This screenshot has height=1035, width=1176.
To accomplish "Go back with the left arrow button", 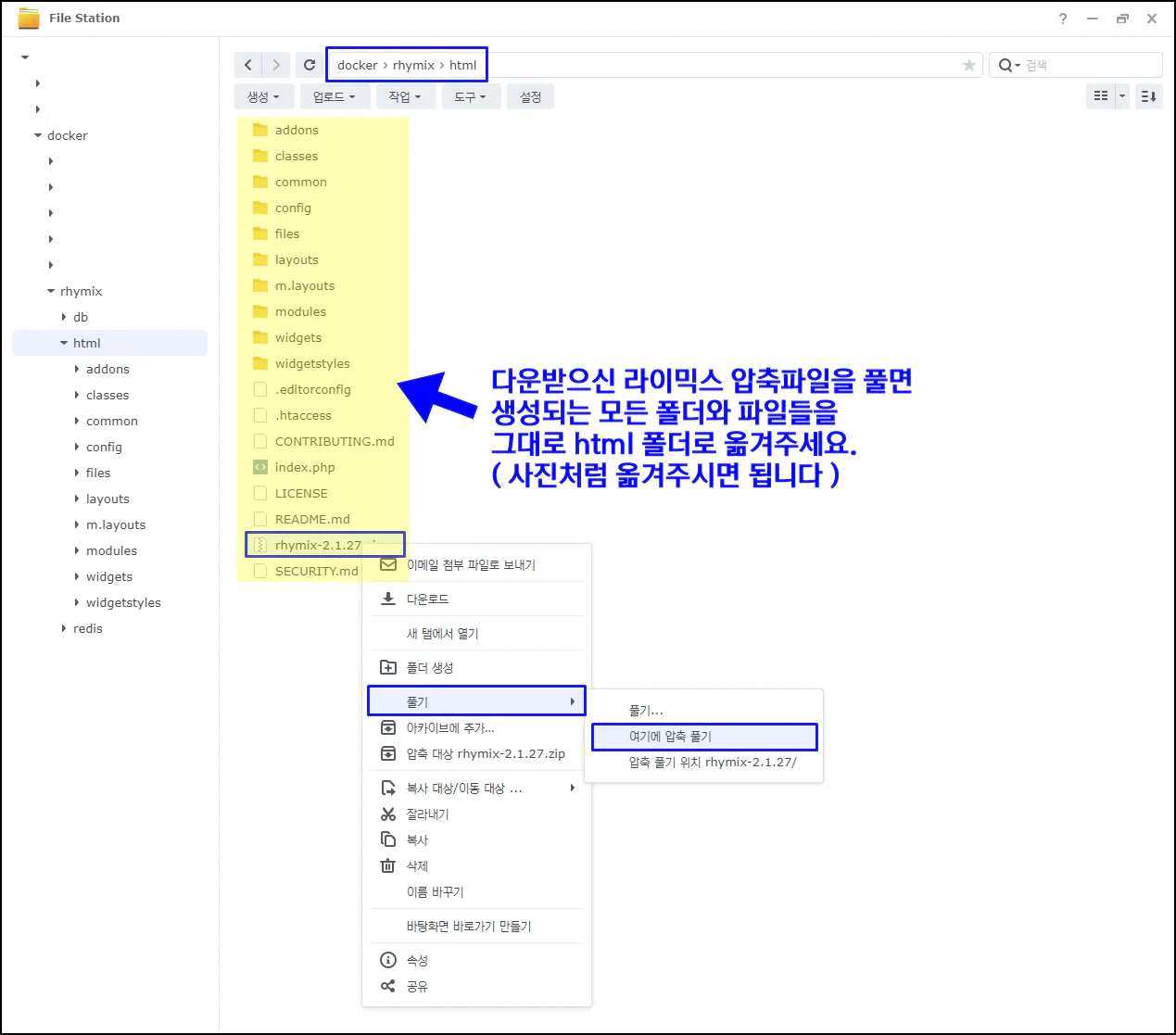I will (247, 65).
